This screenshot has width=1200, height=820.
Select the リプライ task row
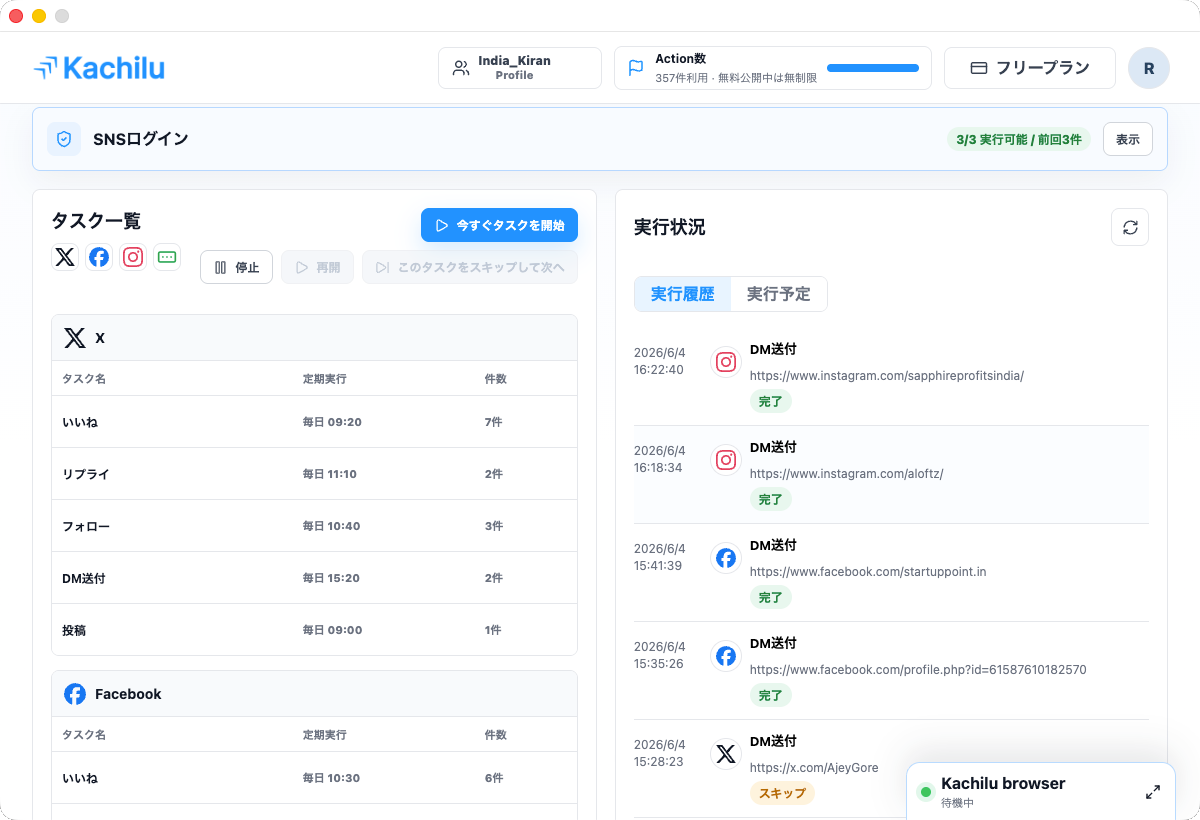click(314, 474)
